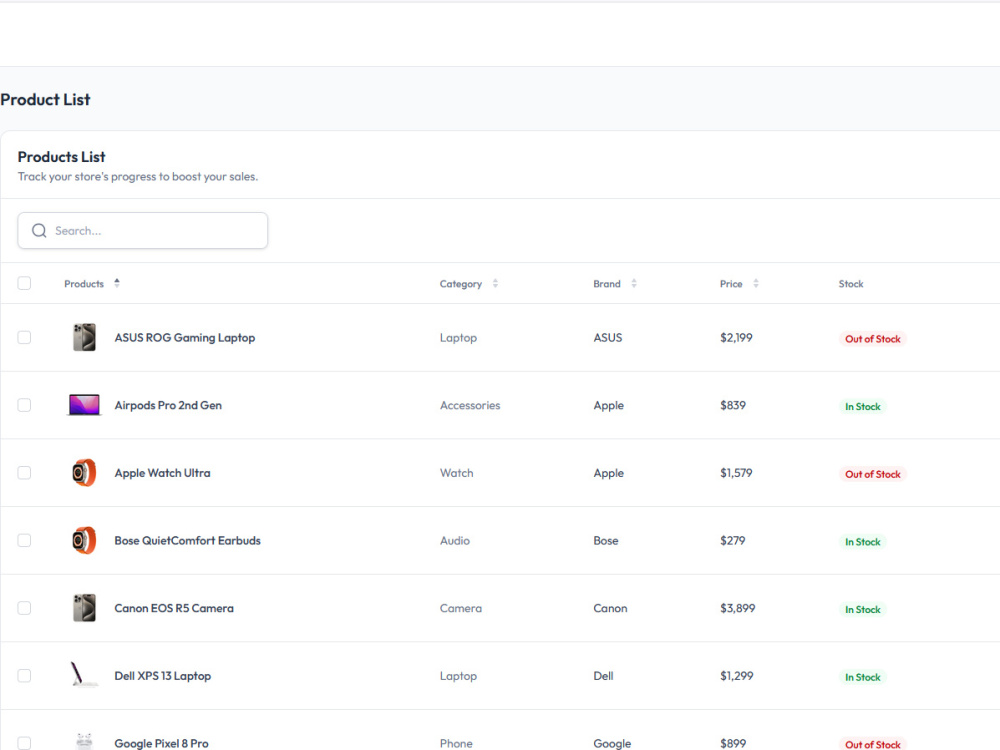Select ASUS ROG Gaming Laptop product name
This screenshot has height=750, width=1000.
click(184, 337)
